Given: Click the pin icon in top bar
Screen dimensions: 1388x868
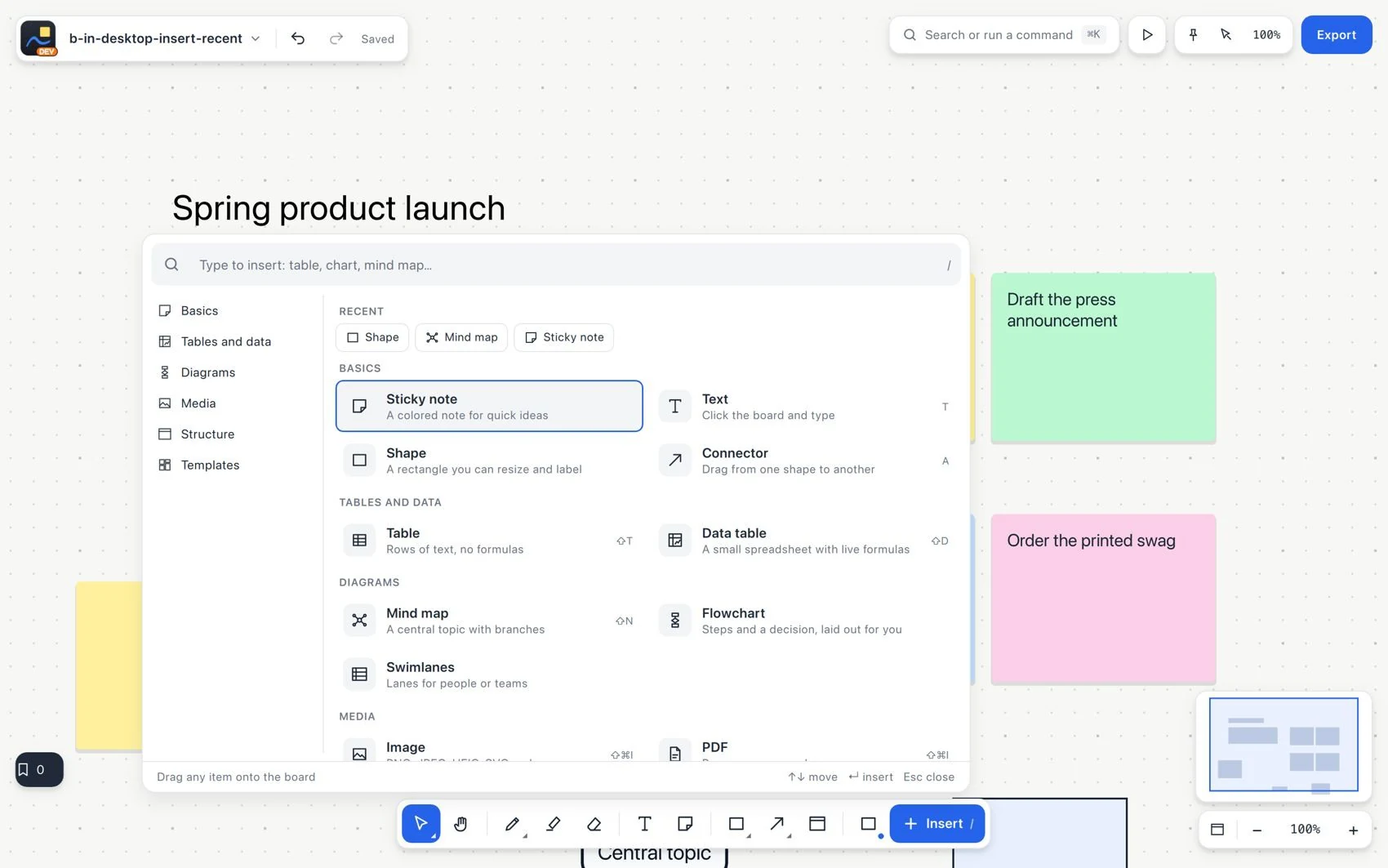Looking at the screenshot, I should pos(1193,35).
